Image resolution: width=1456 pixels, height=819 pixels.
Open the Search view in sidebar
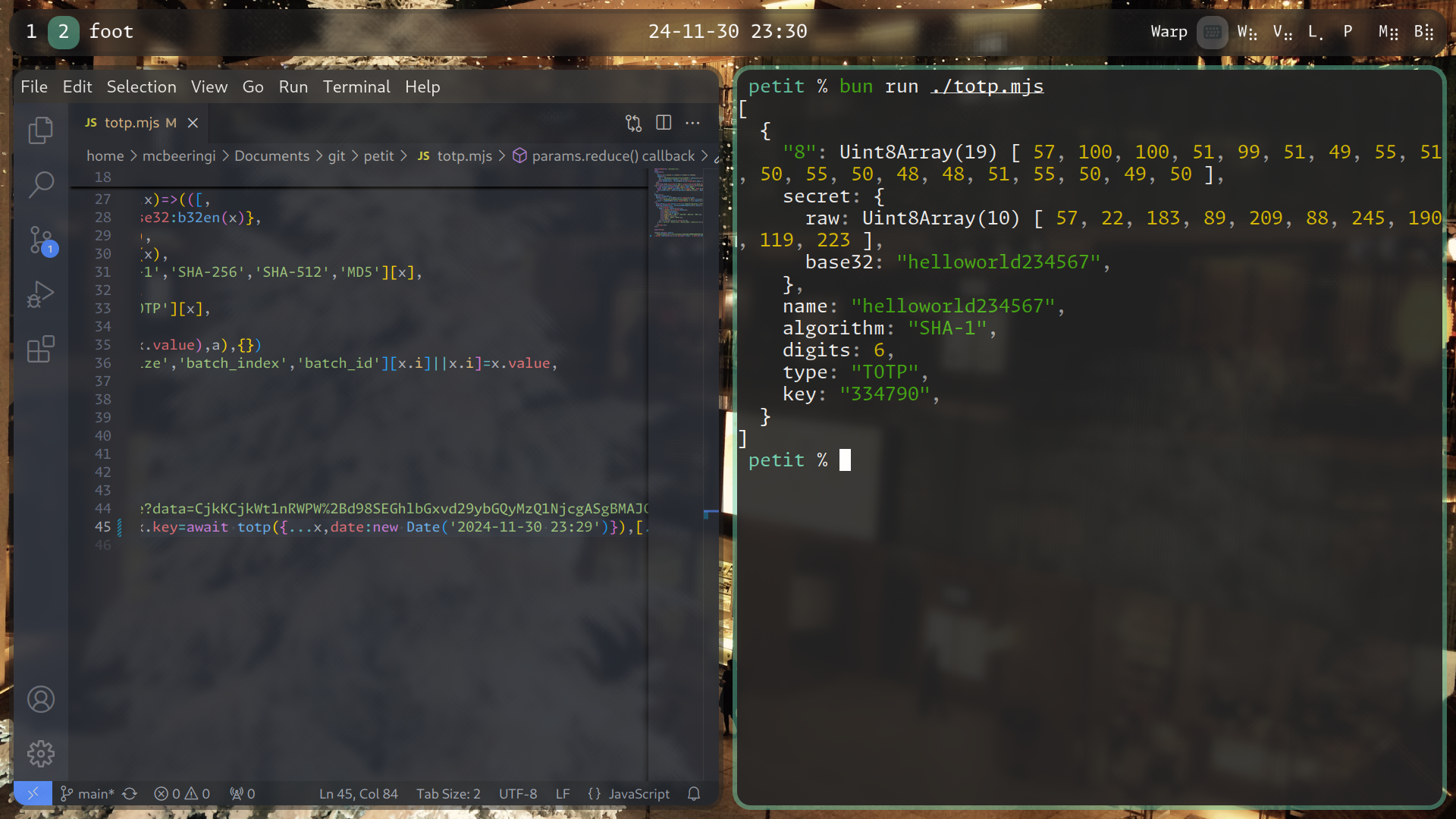point(41,184)
